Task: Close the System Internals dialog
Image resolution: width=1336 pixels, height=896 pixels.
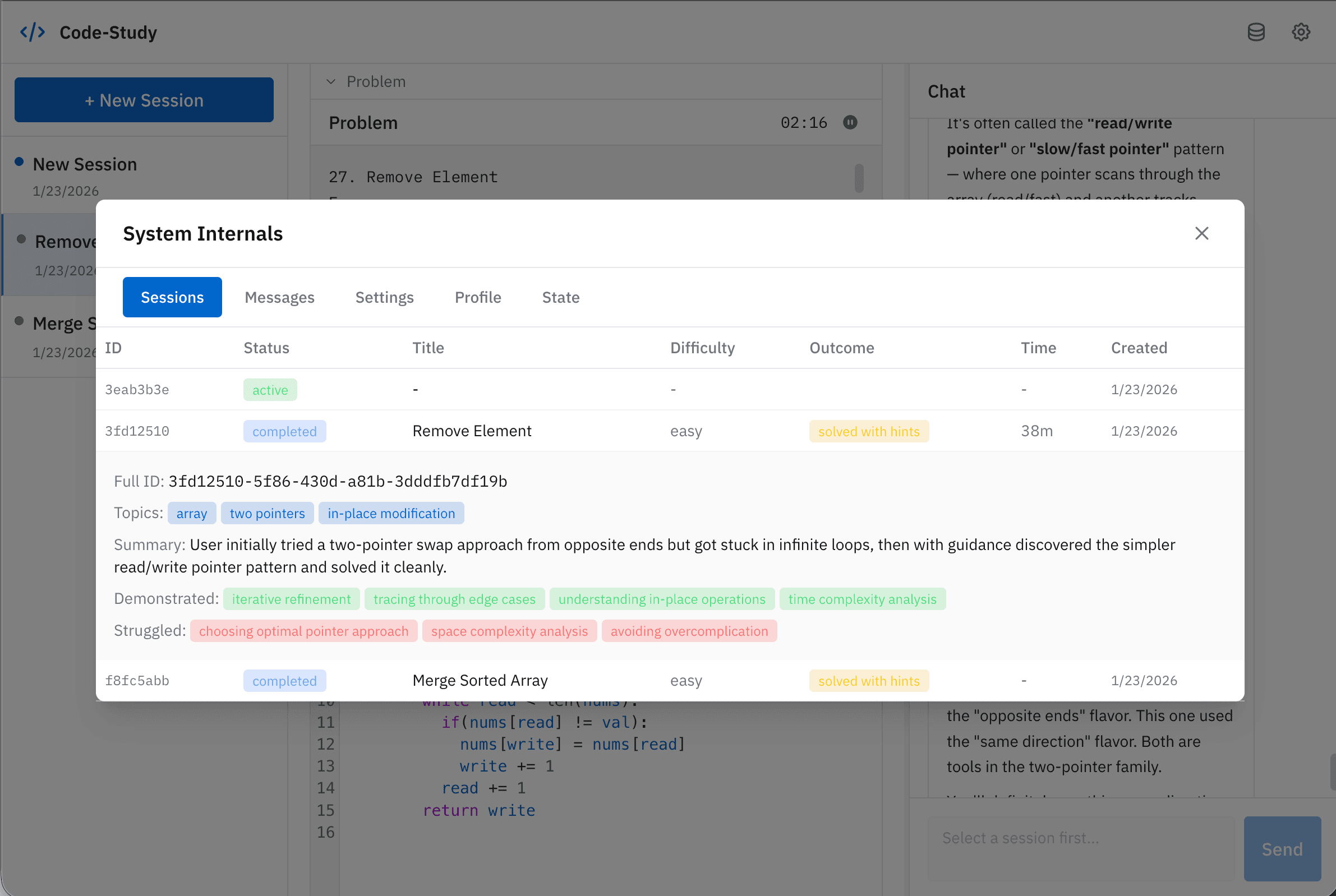Action: pyautogui.click(x=1201, y=233)
